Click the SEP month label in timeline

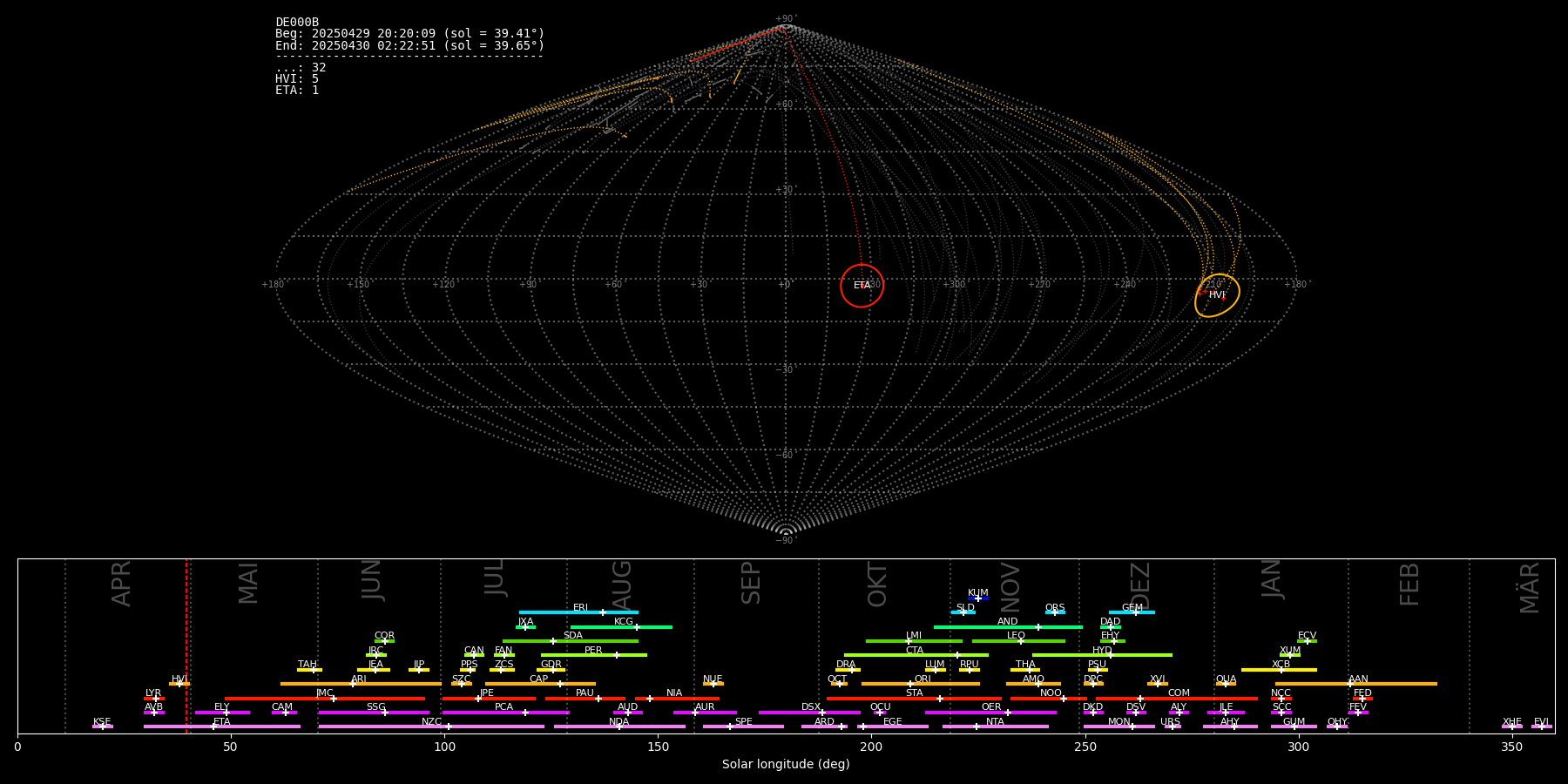pos(751,583)
